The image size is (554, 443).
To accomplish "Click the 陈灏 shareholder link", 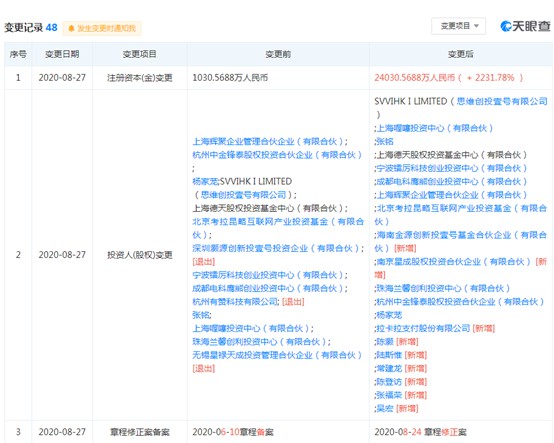I will [385, 342].
